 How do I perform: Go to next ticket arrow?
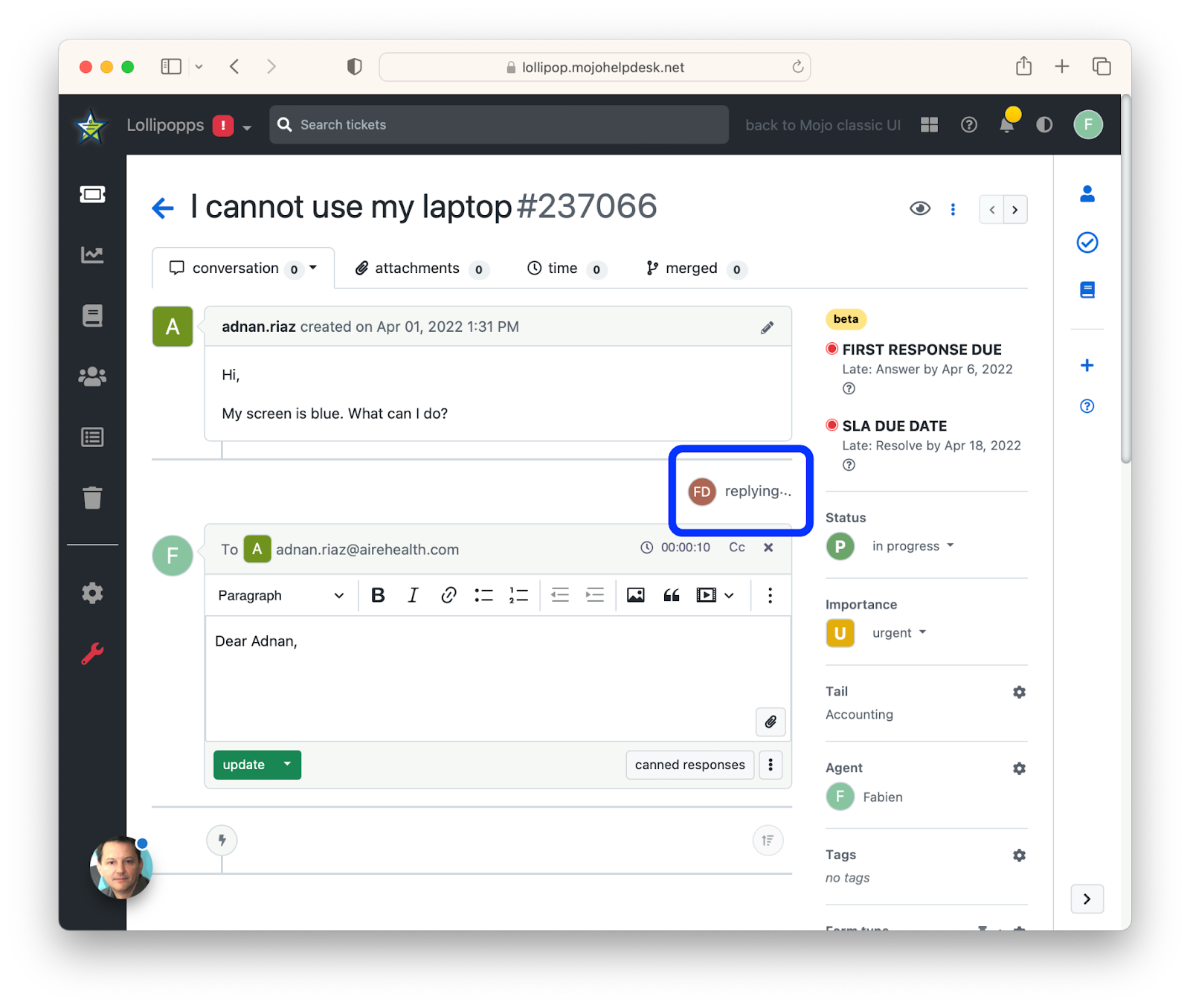click(1015, 210)
